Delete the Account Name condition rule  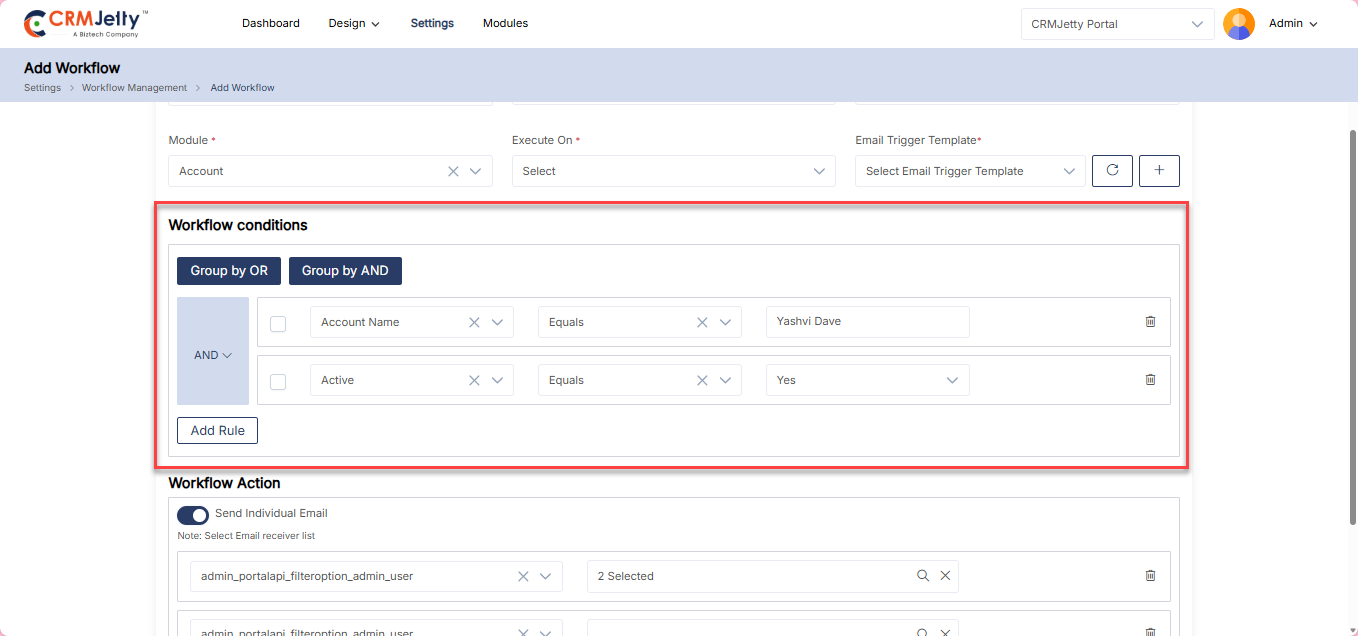point(1150,322)
